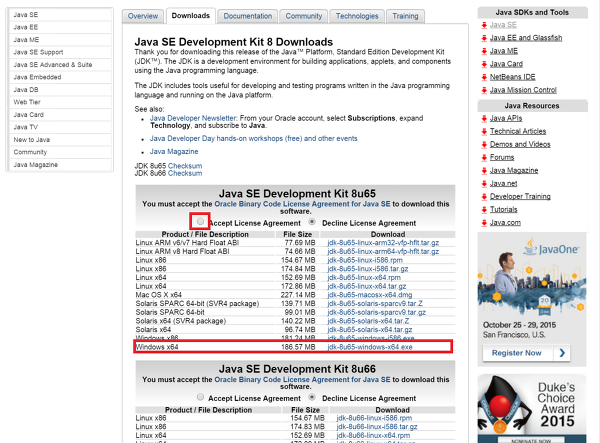Download jdk-8u65-linux-arm32-vfp-hflt.tar.gz

coord(383,243)
